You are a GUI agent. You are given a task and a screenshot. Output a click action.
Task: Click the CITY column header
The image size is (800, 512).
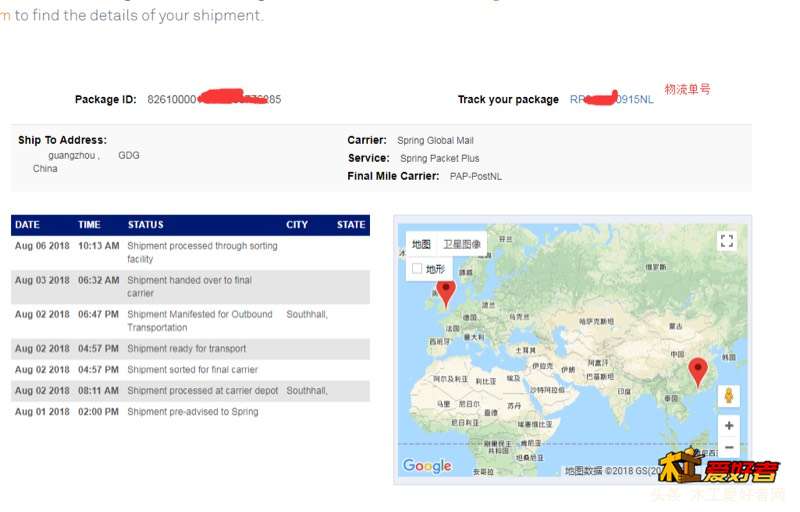point(297,225)
